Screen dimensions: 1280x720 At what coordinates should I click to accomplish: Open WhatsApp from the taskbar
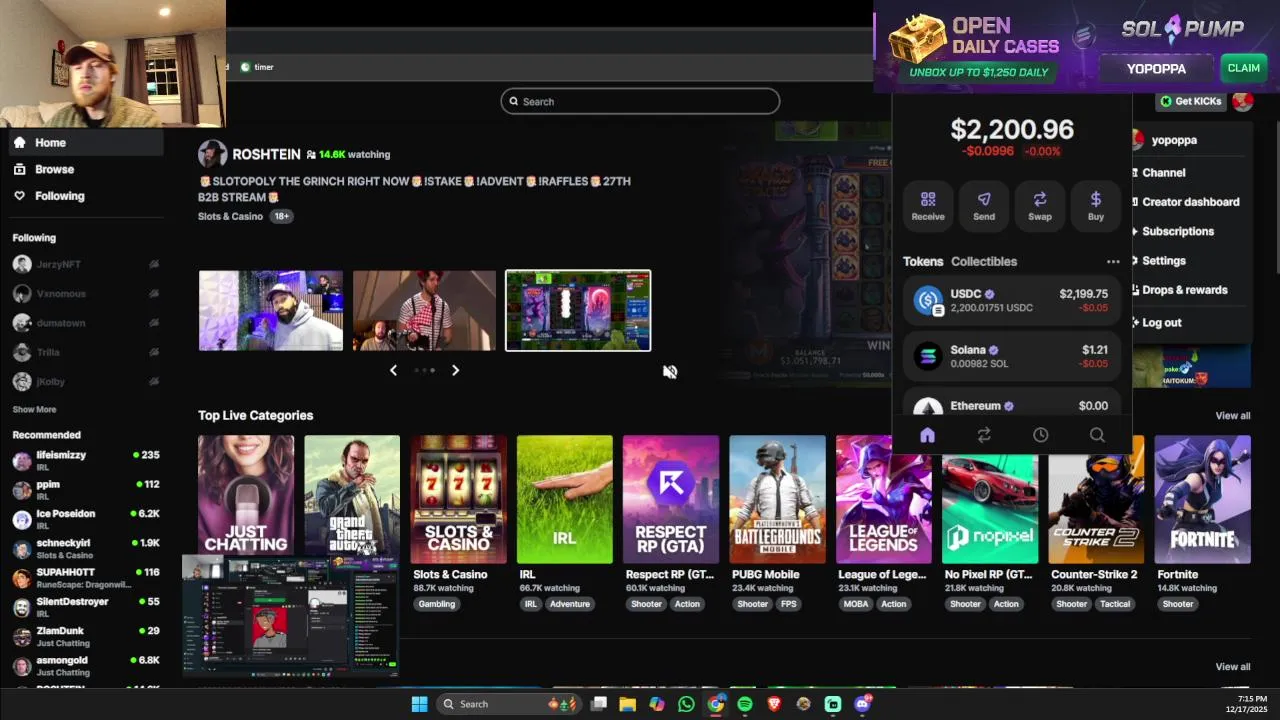(x=686, y=704)
